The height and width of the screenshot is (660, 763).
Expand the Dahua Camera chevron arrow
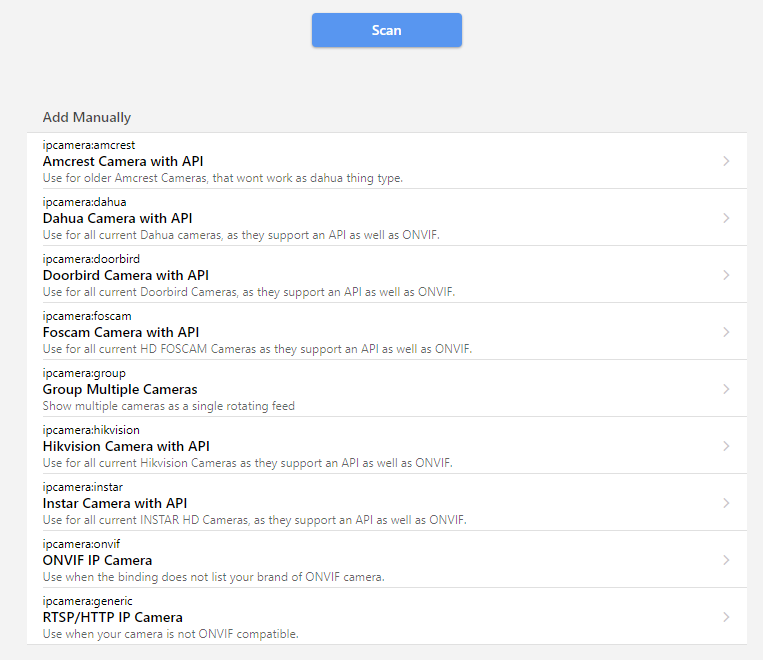tap(726, 218)
